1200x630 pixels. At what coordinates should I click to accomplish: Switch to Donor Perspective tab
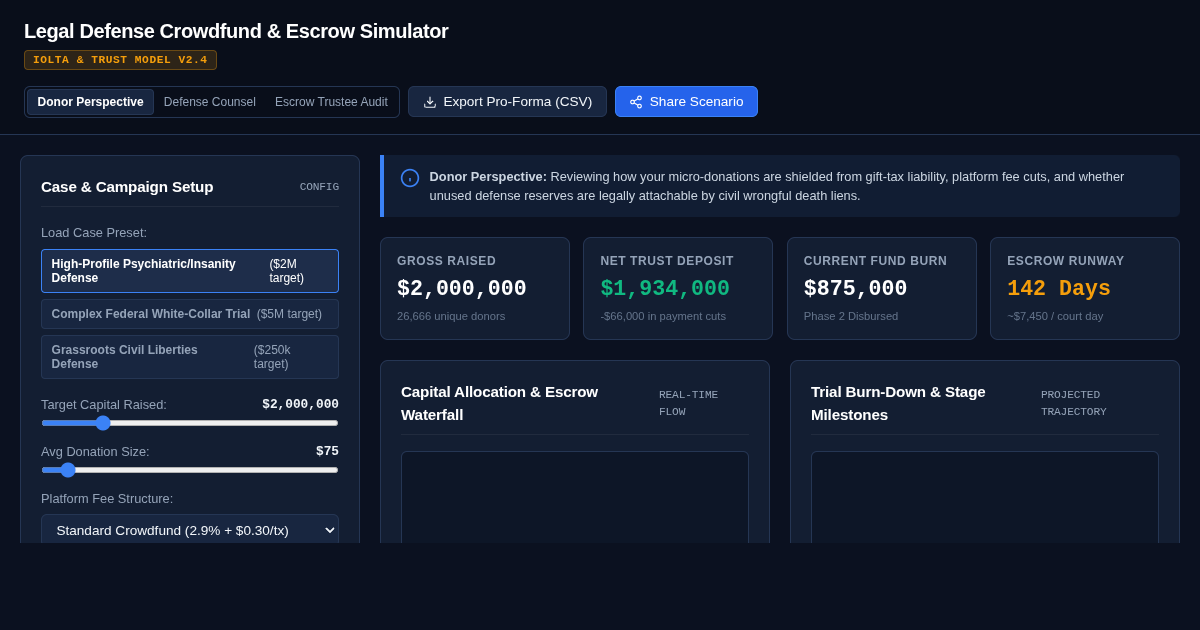click(x=90, y=102)
